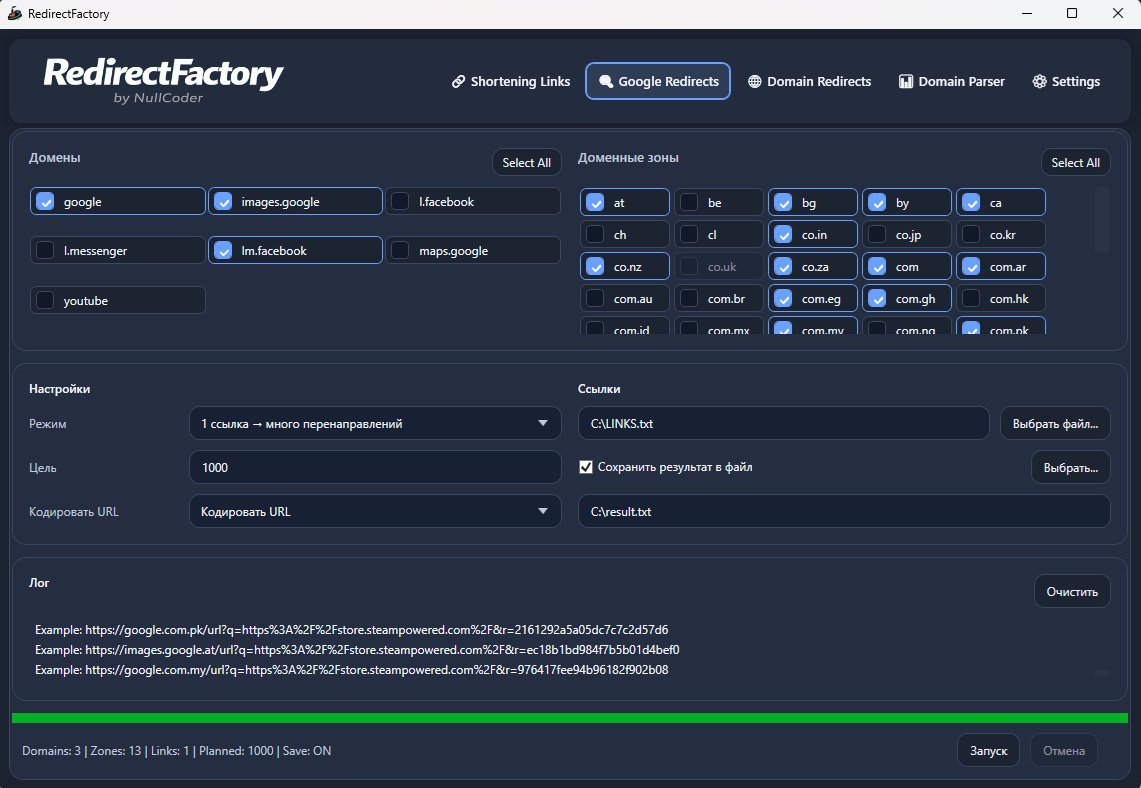Click the Выбрать файл... button
Viewport: 1141px width, 788px height.
[1055, 424]
